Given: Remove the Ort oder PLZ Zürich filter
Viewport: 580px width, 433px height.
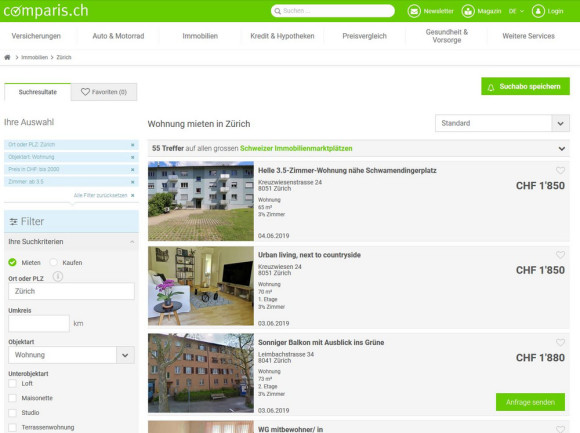Looking at the screenshot, I should pyautogui.click(x=132, y=145).
